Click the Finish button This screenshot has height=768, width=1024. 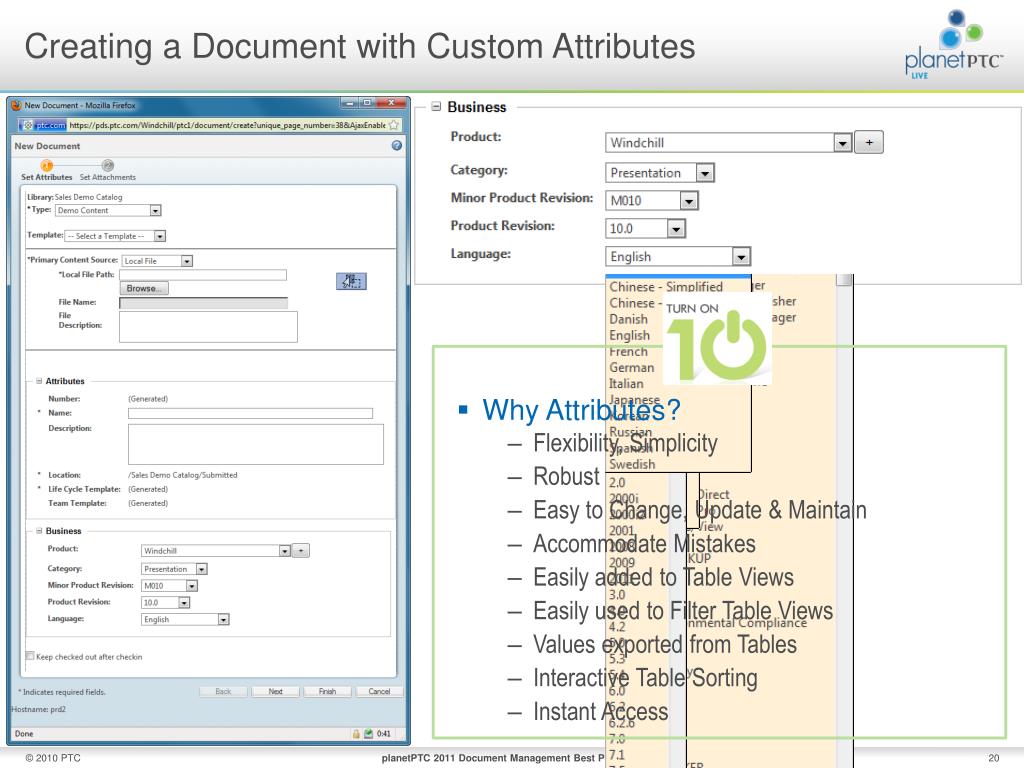[327, 691]
